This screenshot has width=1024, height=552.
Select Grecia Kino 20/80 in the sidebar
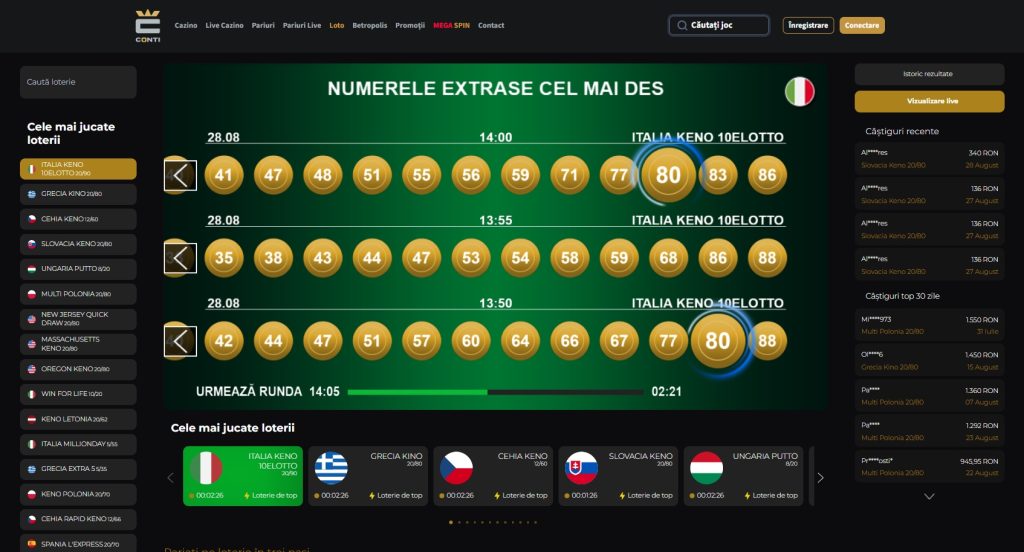pos(78,194)
